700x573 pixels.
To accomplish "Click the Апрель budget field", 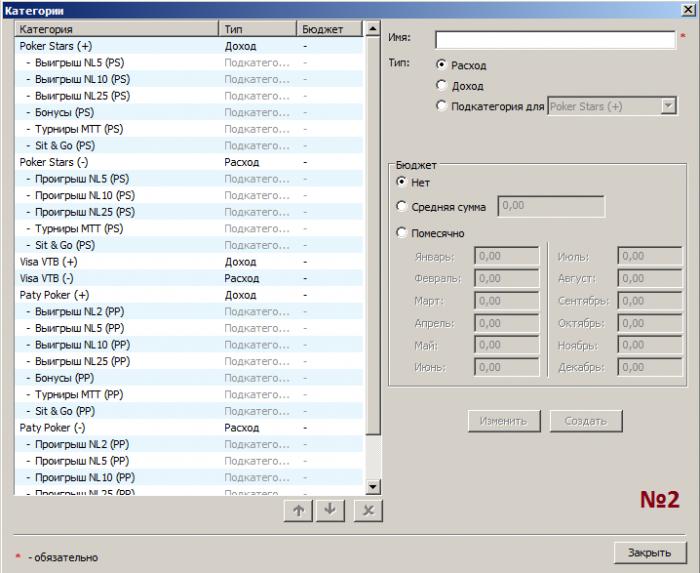I will [x=507, y=323].
